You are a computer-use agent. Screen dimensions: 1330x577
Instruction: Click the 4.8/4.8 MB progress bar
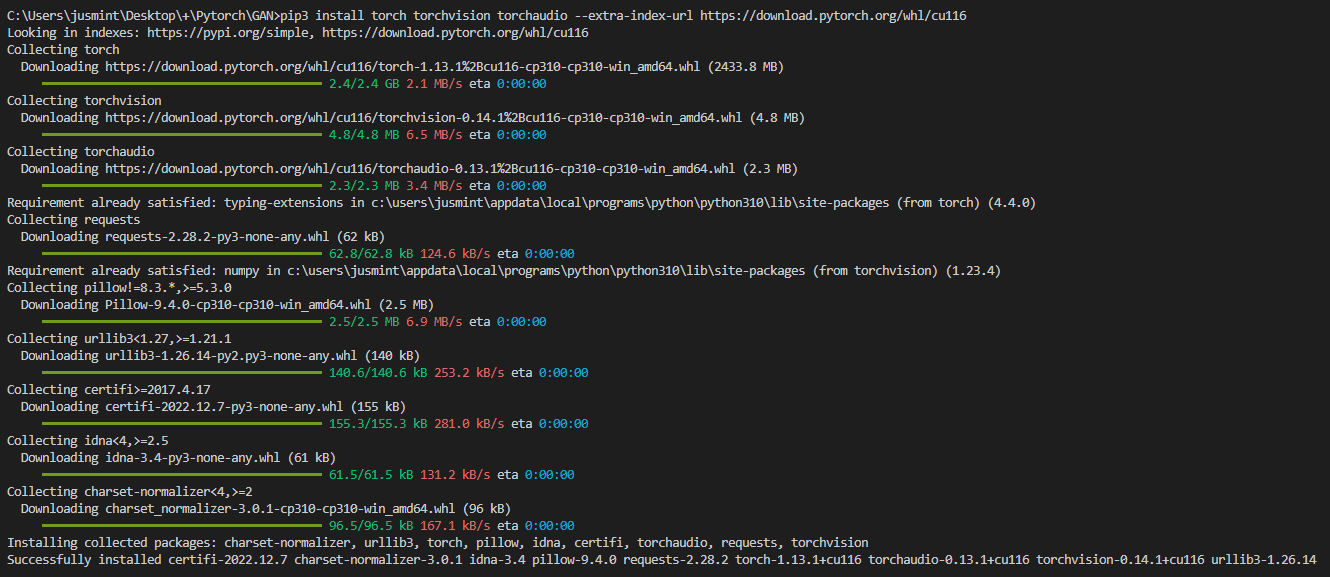click(x=182, y=135)
